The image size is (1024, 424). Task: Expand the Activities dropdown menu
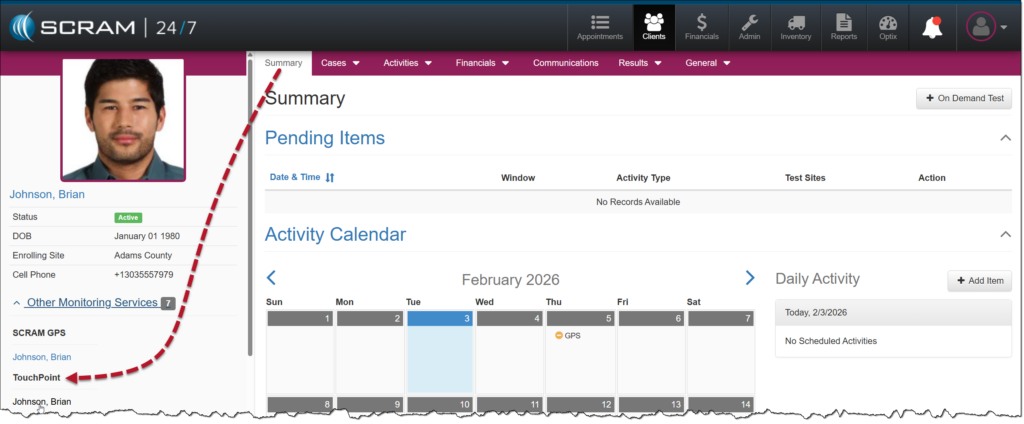(x=407, y=63)
